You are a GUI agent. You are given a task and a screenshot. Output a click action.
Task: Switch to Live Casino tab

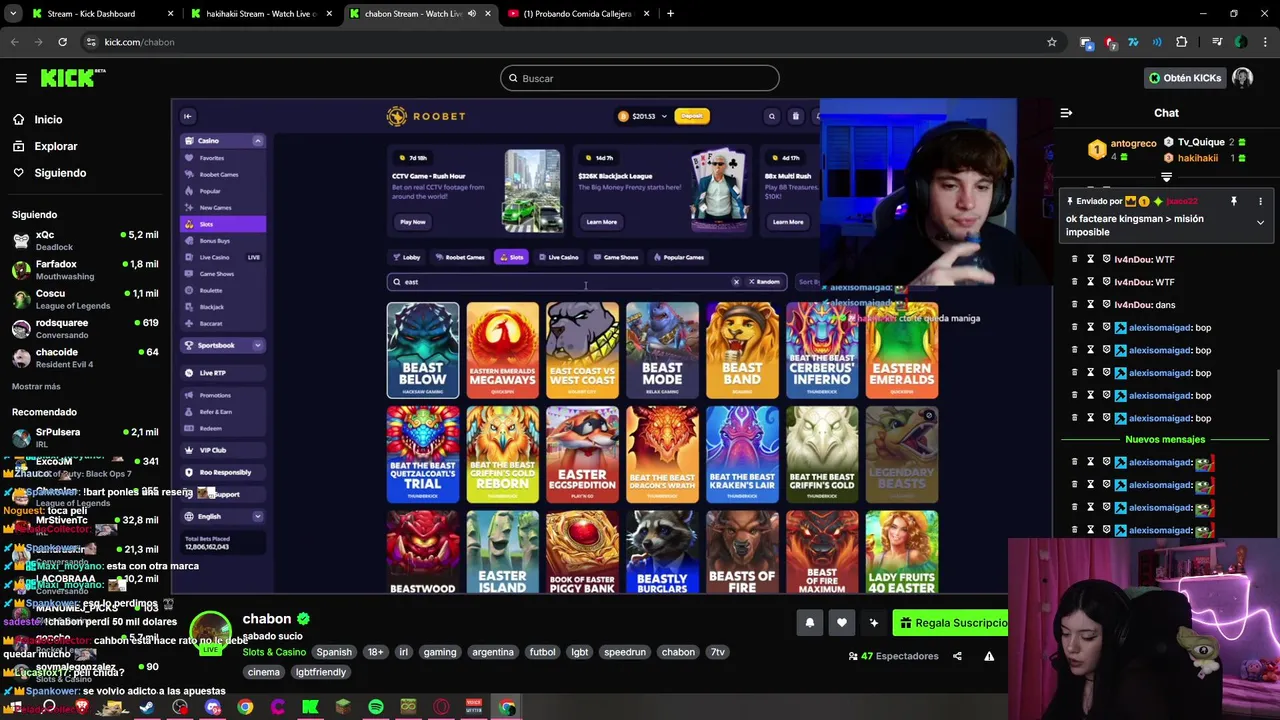click(559, 257)
